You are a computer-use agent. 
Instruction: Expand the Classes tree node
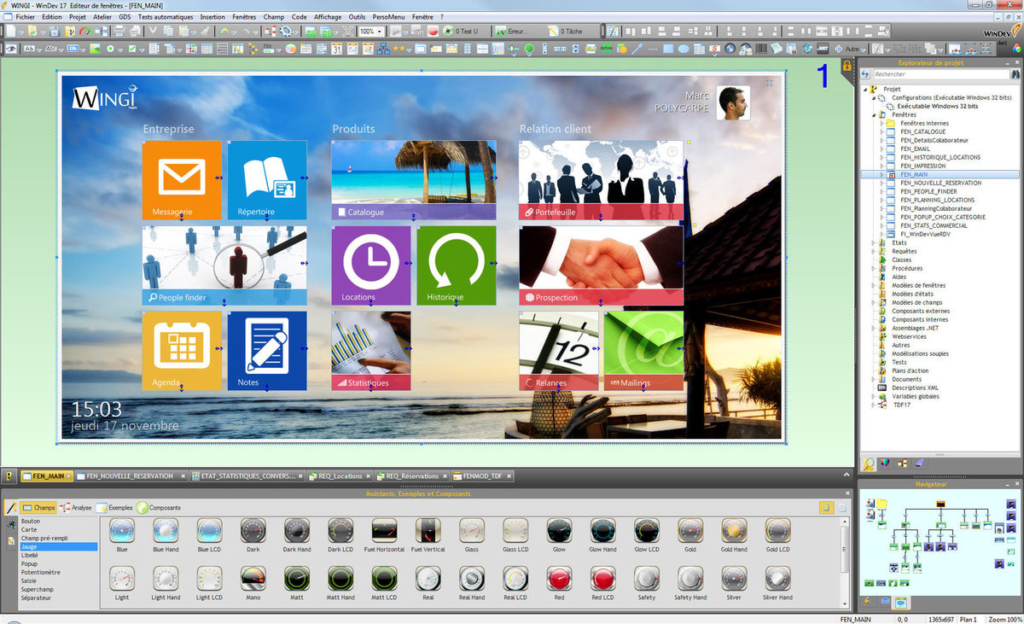point(873,260)
